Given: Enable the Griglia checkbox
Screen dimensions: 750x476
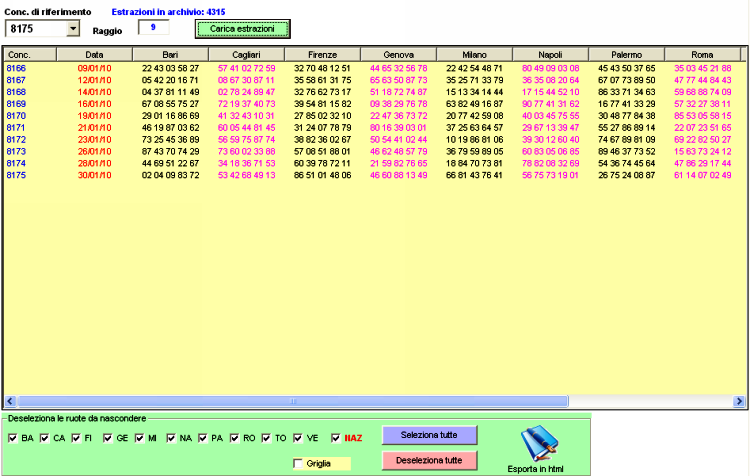Looking at the screenshot, I should [x=297, y=463].
